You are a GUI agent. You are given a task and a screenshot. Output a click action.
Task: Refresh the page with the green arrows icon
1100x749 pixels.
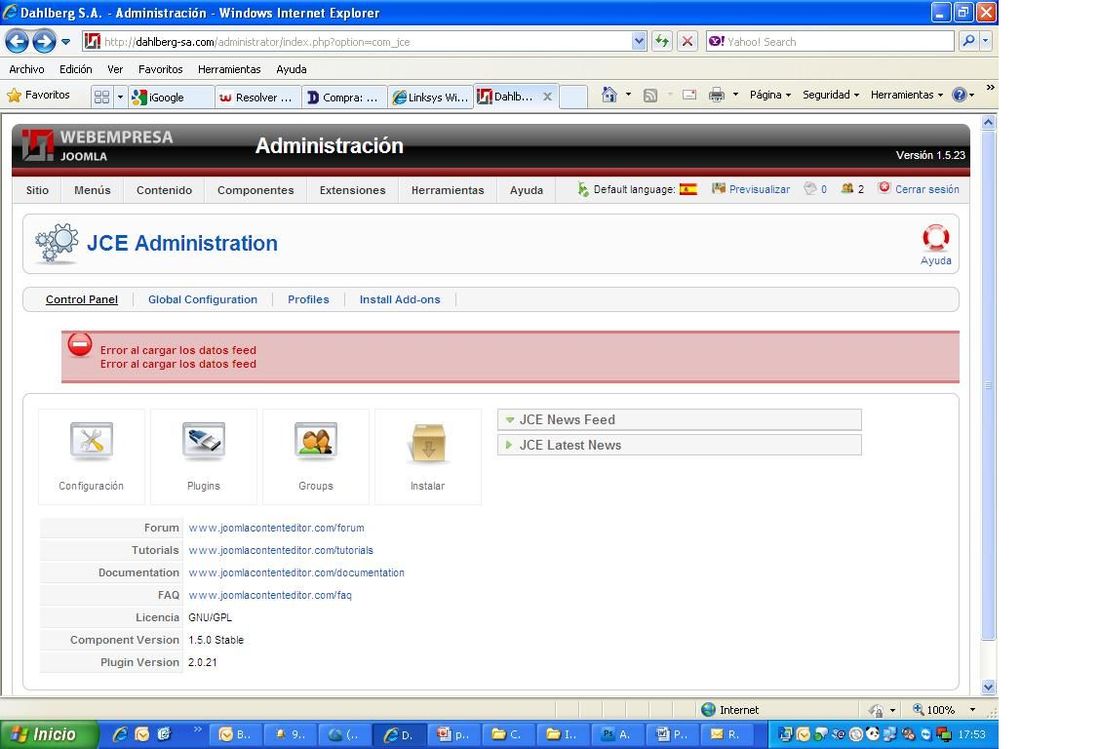coord(662,41)
